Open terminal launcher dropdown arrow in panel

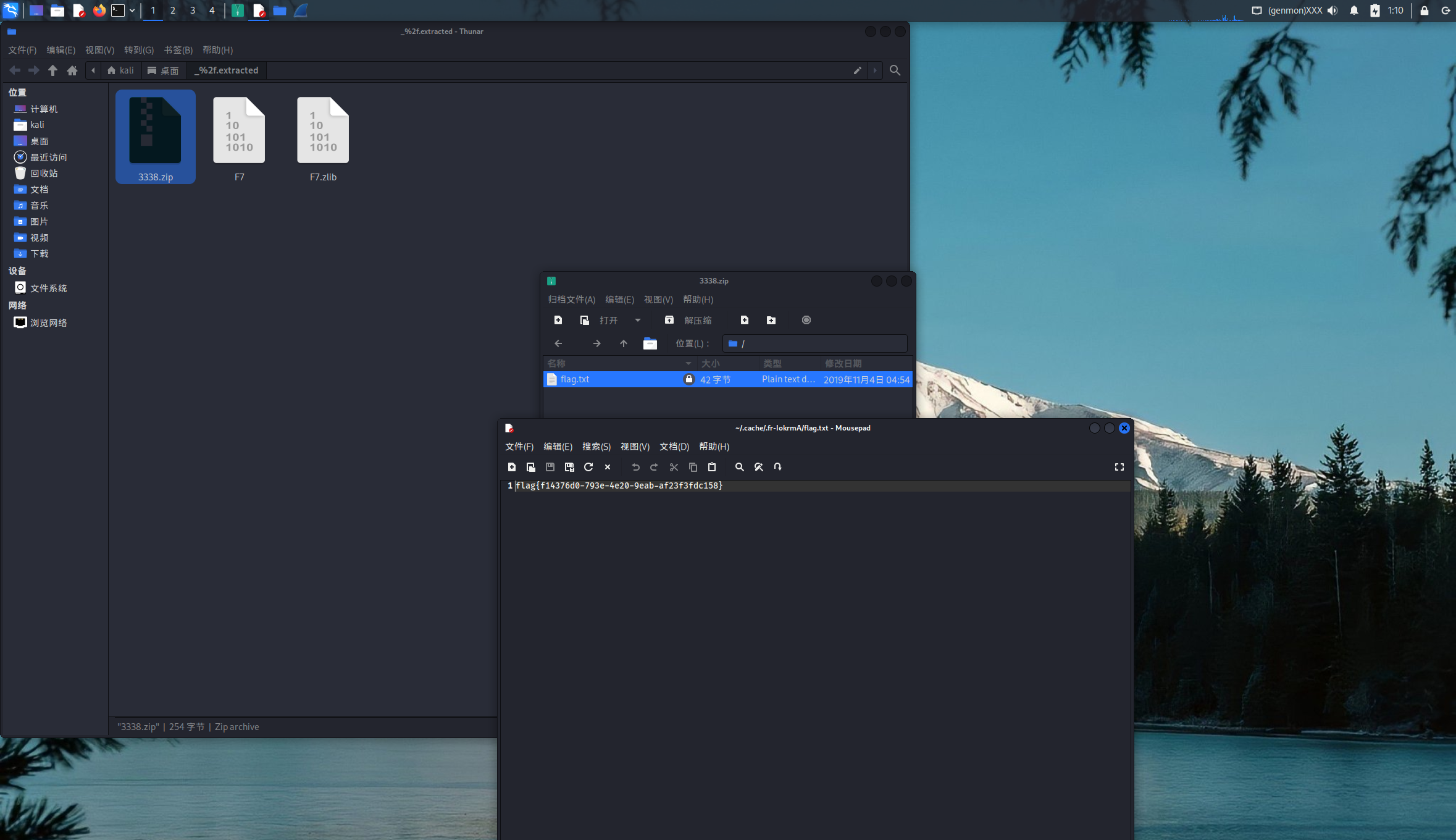tap(132, 10)
